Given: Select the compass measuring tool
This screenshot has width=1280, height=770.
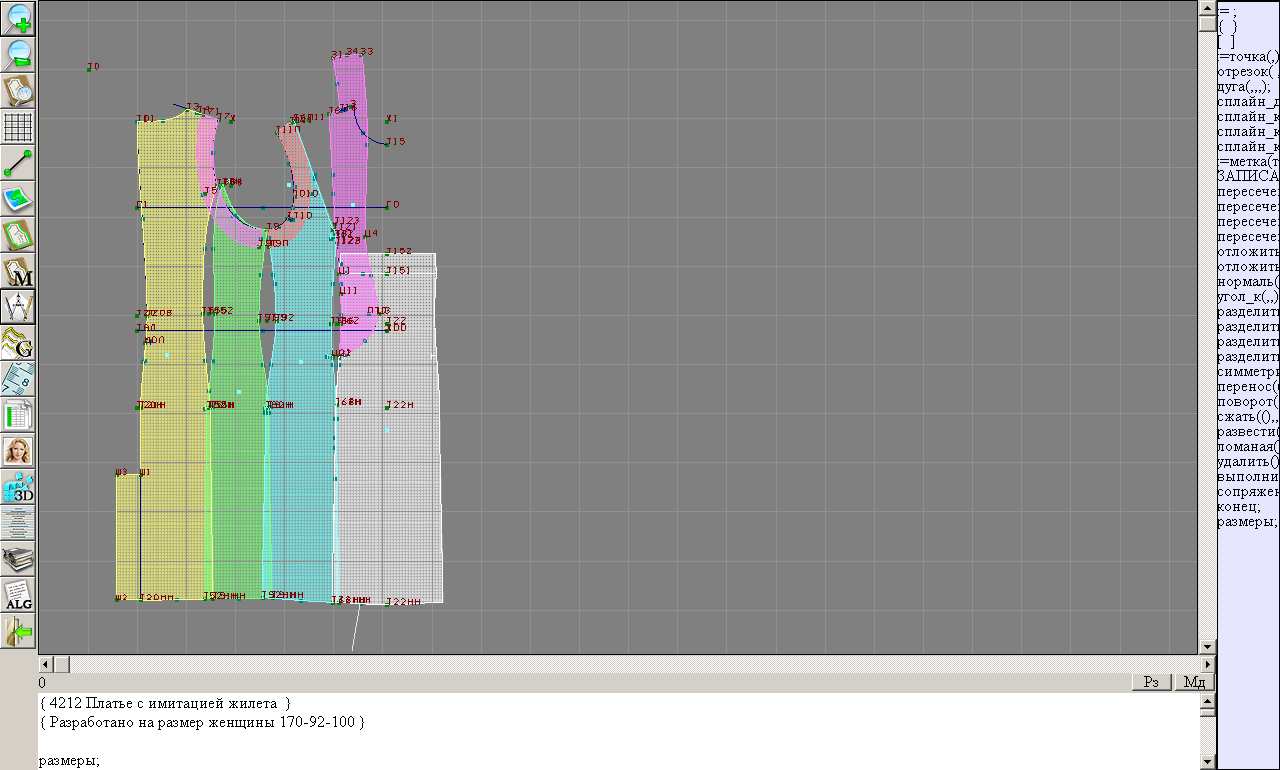Looking at the screenshot, I should click(x=18, y=307).
